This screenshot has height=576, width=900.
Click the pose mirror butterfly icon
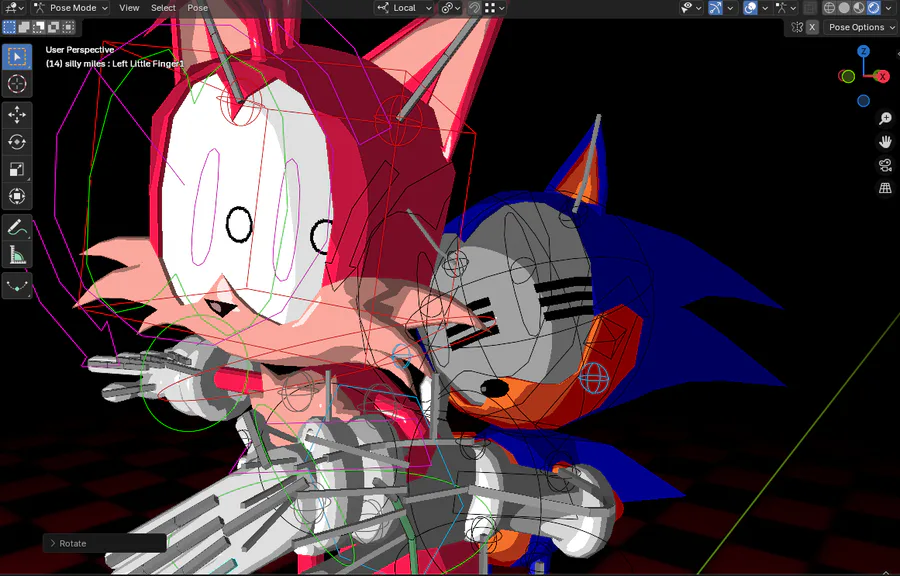coord(796,27)
